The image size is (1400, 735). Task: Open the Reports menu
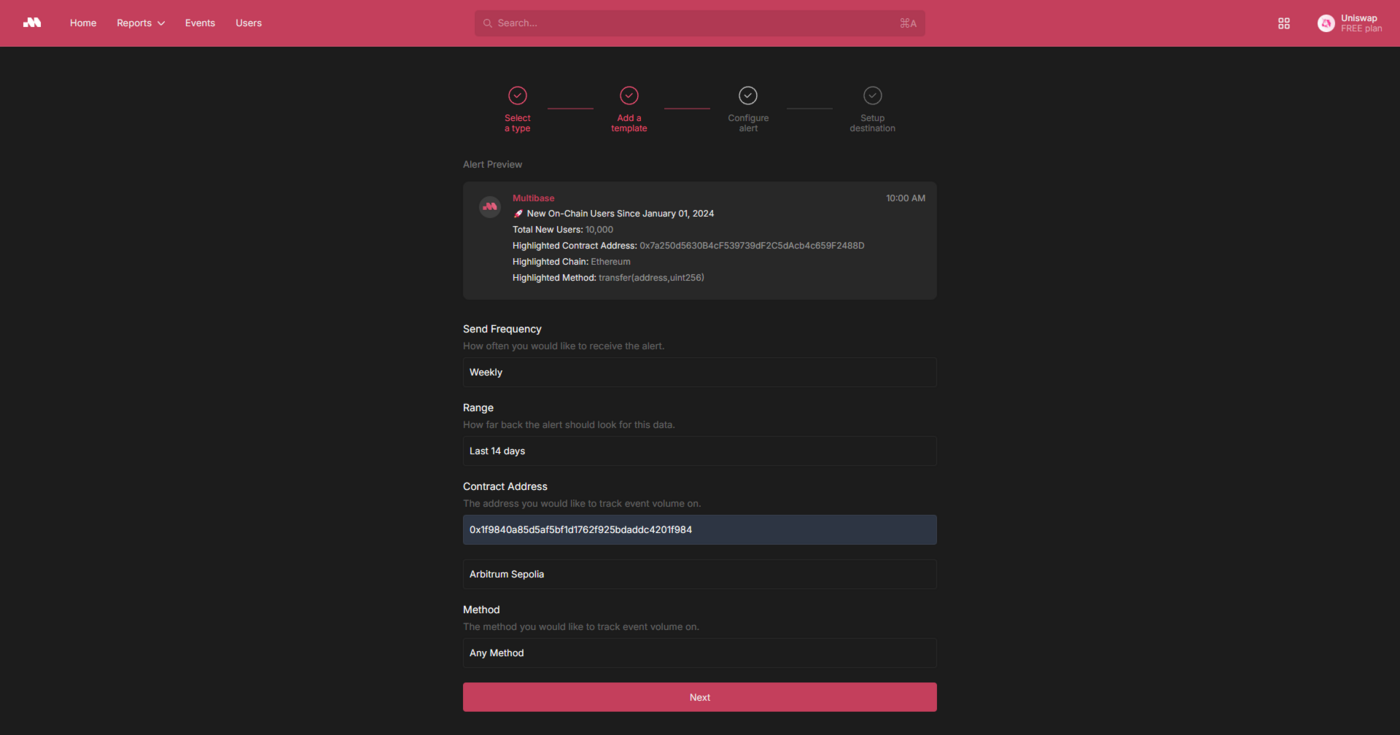[x=141, y=23]
